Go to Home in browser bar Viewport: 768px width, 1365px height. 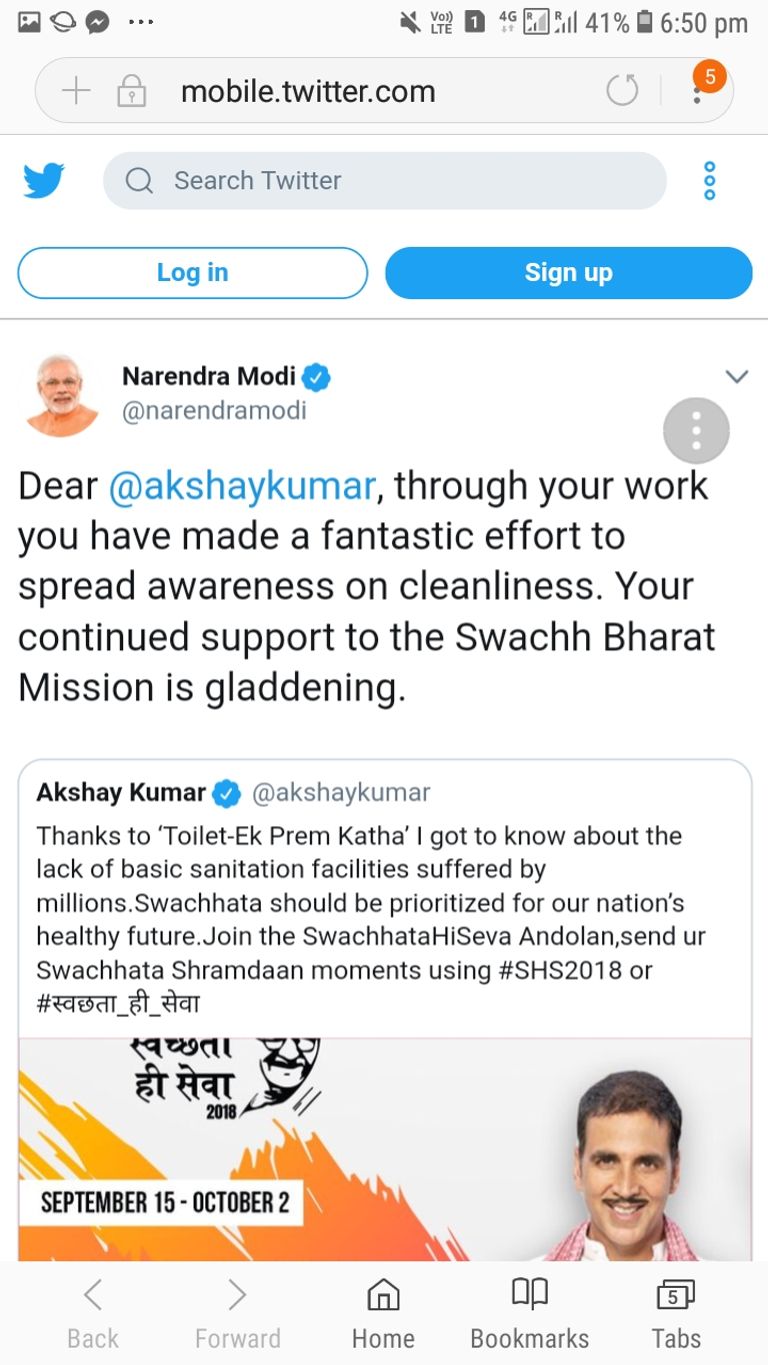point(383,1314)
